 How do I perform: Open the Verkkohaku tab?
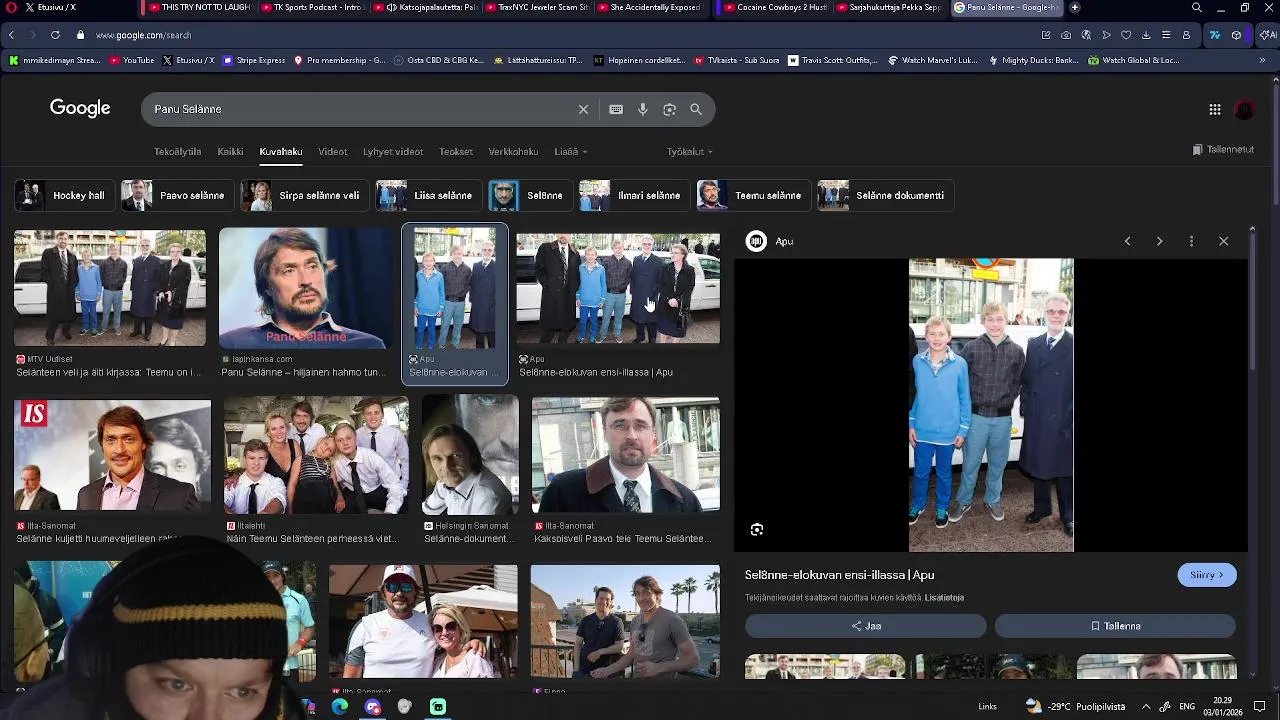pos(513,152)
